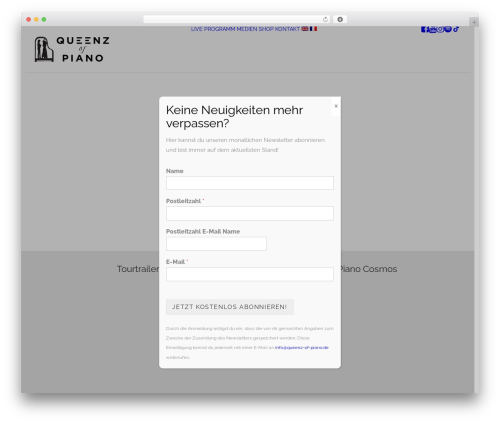Viewport: 500px width, 423px height.
Task: Click Jetzt kostenlos abonnieren button
Action: point(230,307)
